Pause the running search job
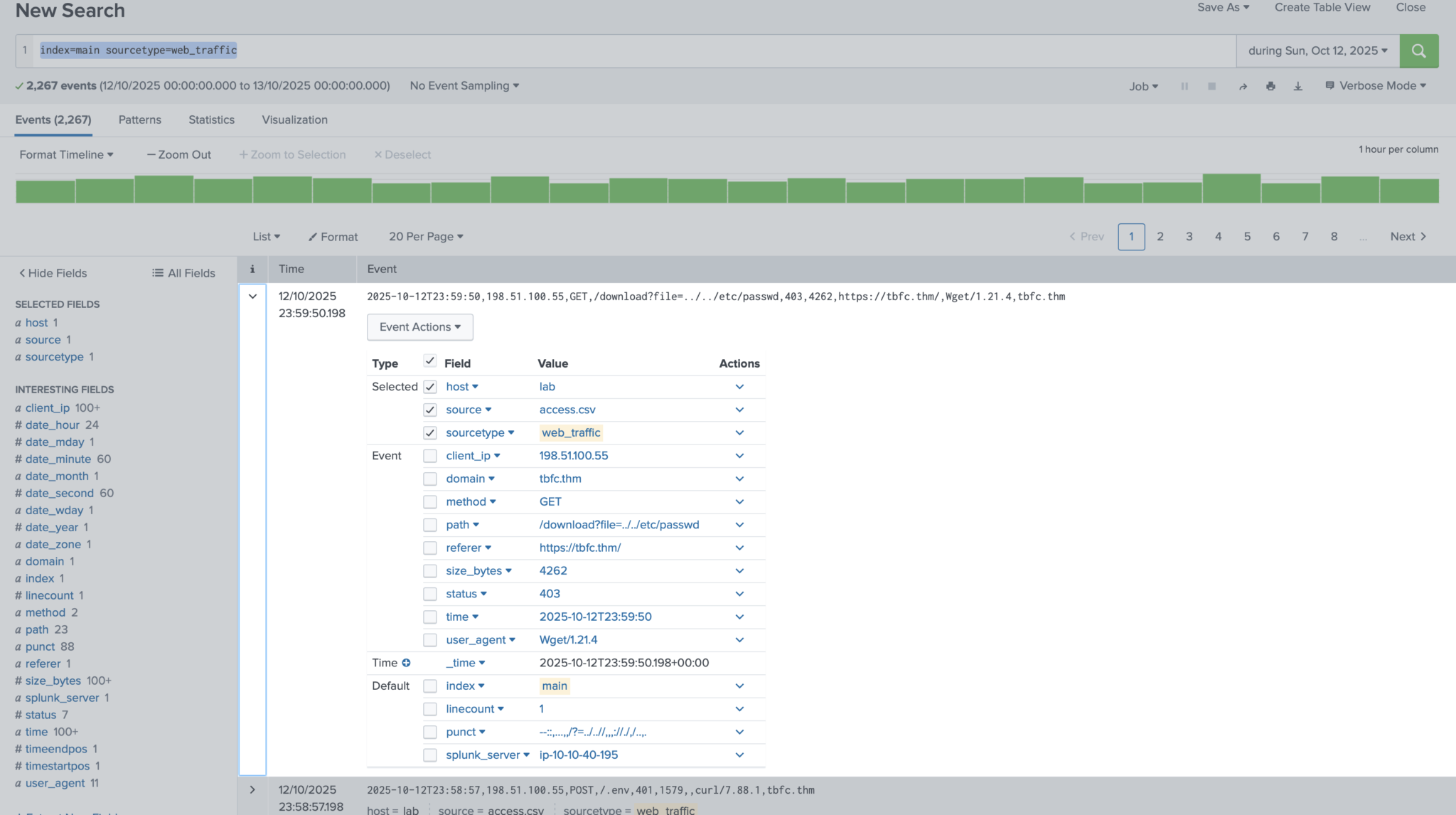Screen dimensions: 1456x815 1184,85
